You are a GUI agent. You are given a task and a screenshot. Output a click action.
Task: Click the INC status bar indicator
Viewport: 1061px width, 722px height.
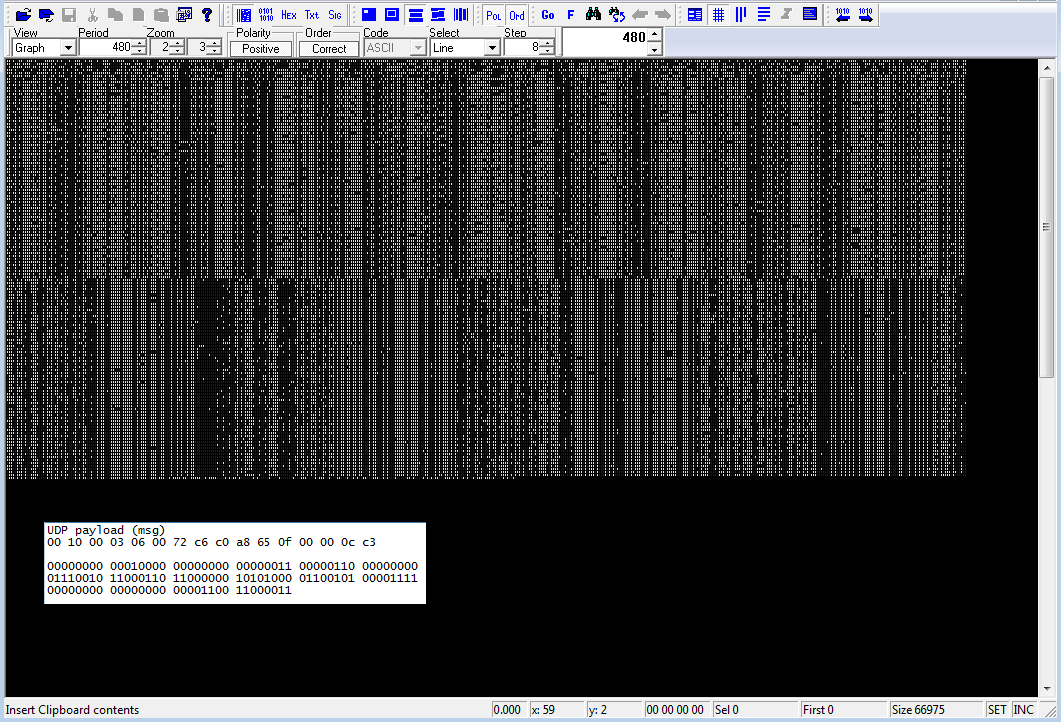click(x=1023, y=710)
